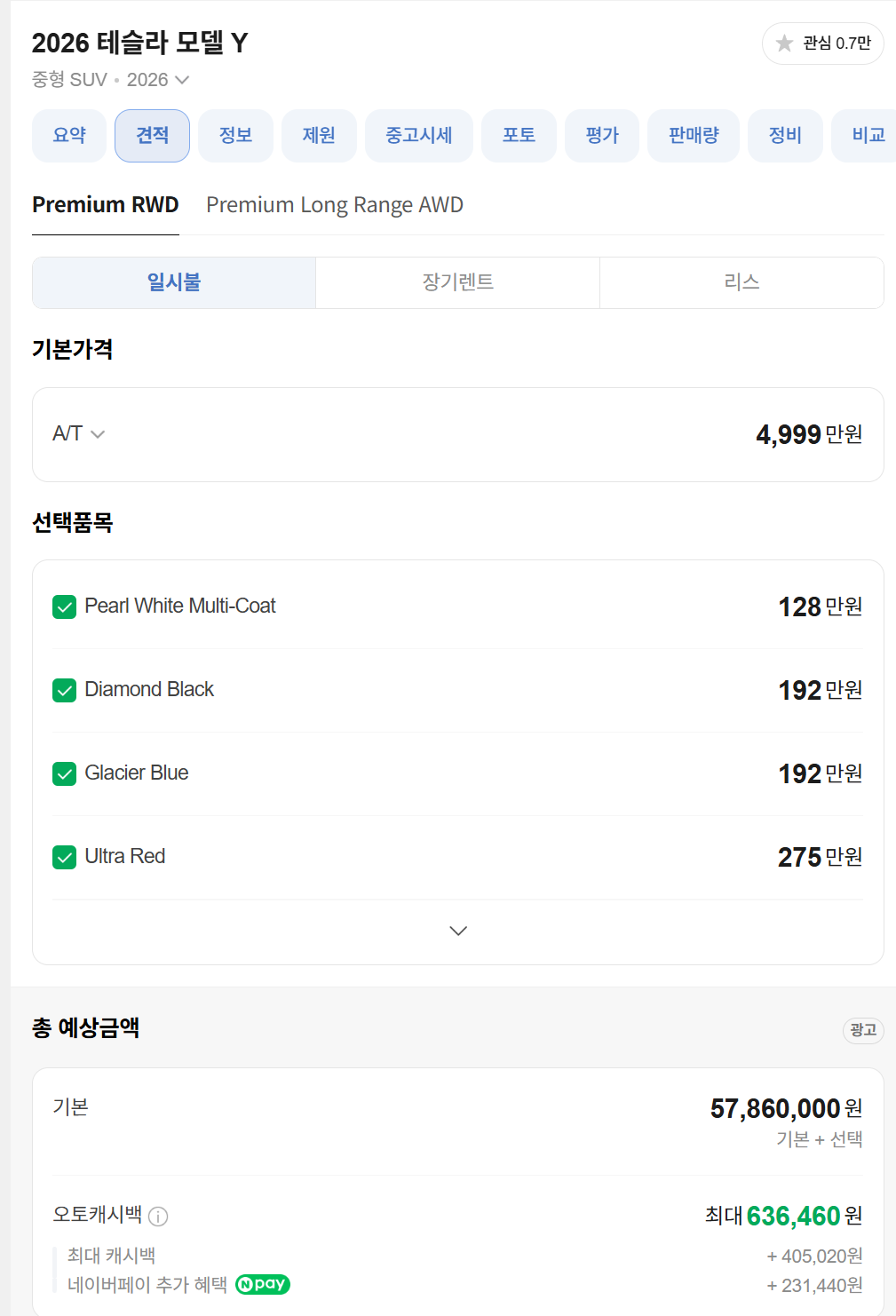
Task: Click the 광고 badge near 총 예상금액
Action: [x=862, y=1031]
